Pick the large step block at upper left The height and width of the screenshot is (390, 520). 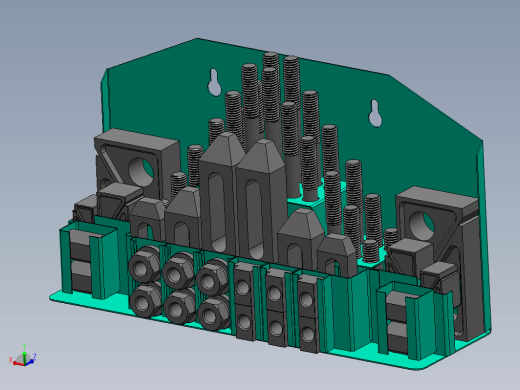(137, 162)
